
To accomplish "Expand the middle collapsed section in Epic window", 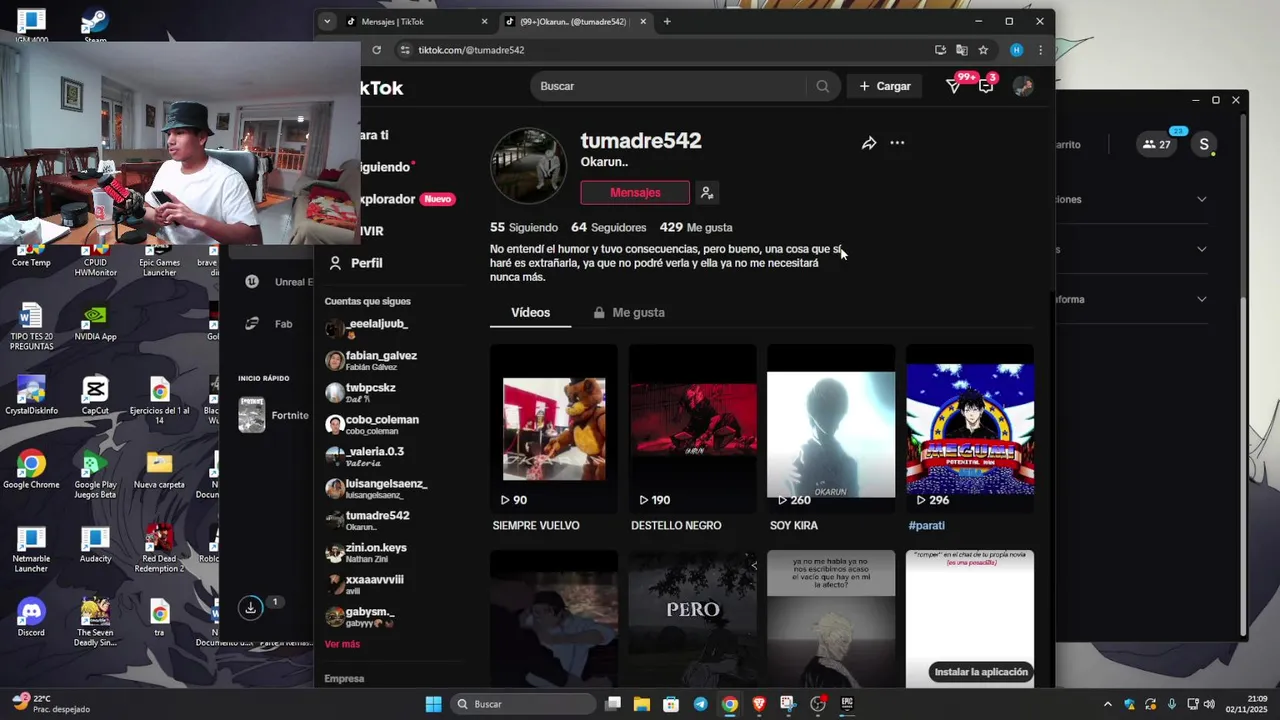I will click(1201, 249).
